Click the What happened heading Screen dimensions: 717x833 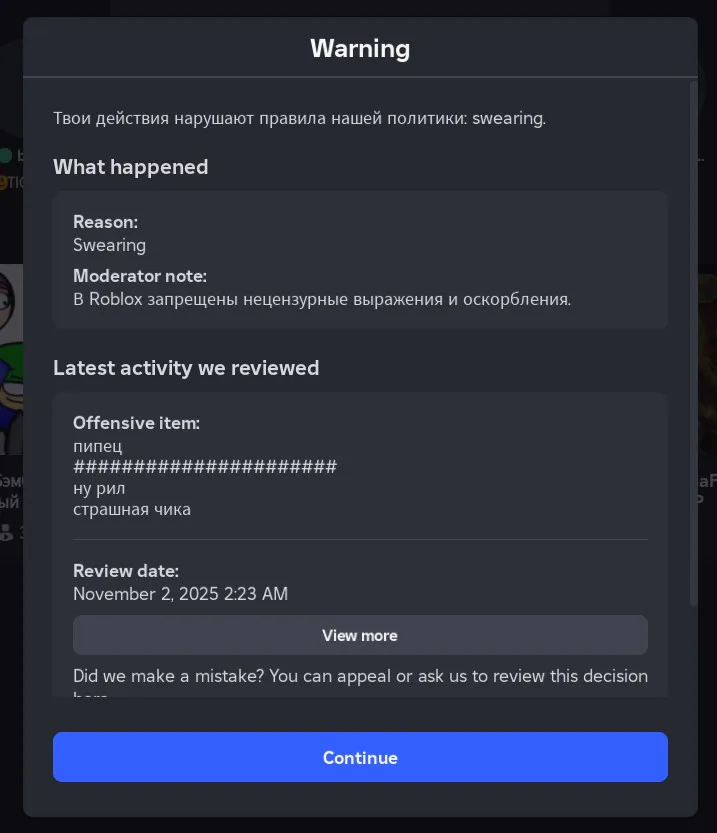click(x=131, y=167)
